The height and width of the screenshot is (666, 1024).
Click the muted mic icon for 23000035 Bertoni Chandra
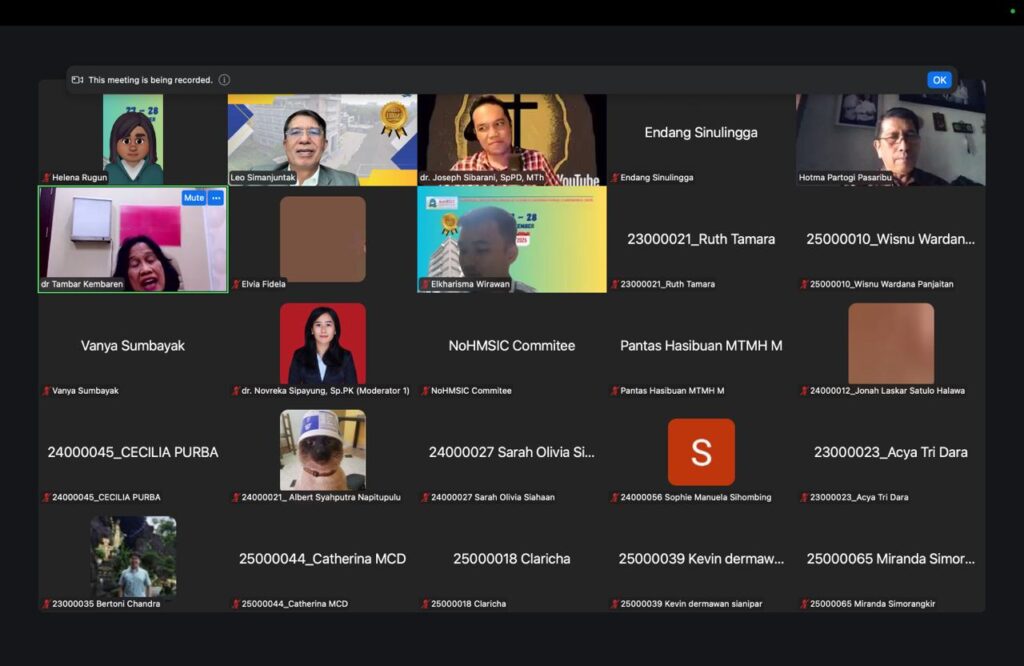pos(46,604)
